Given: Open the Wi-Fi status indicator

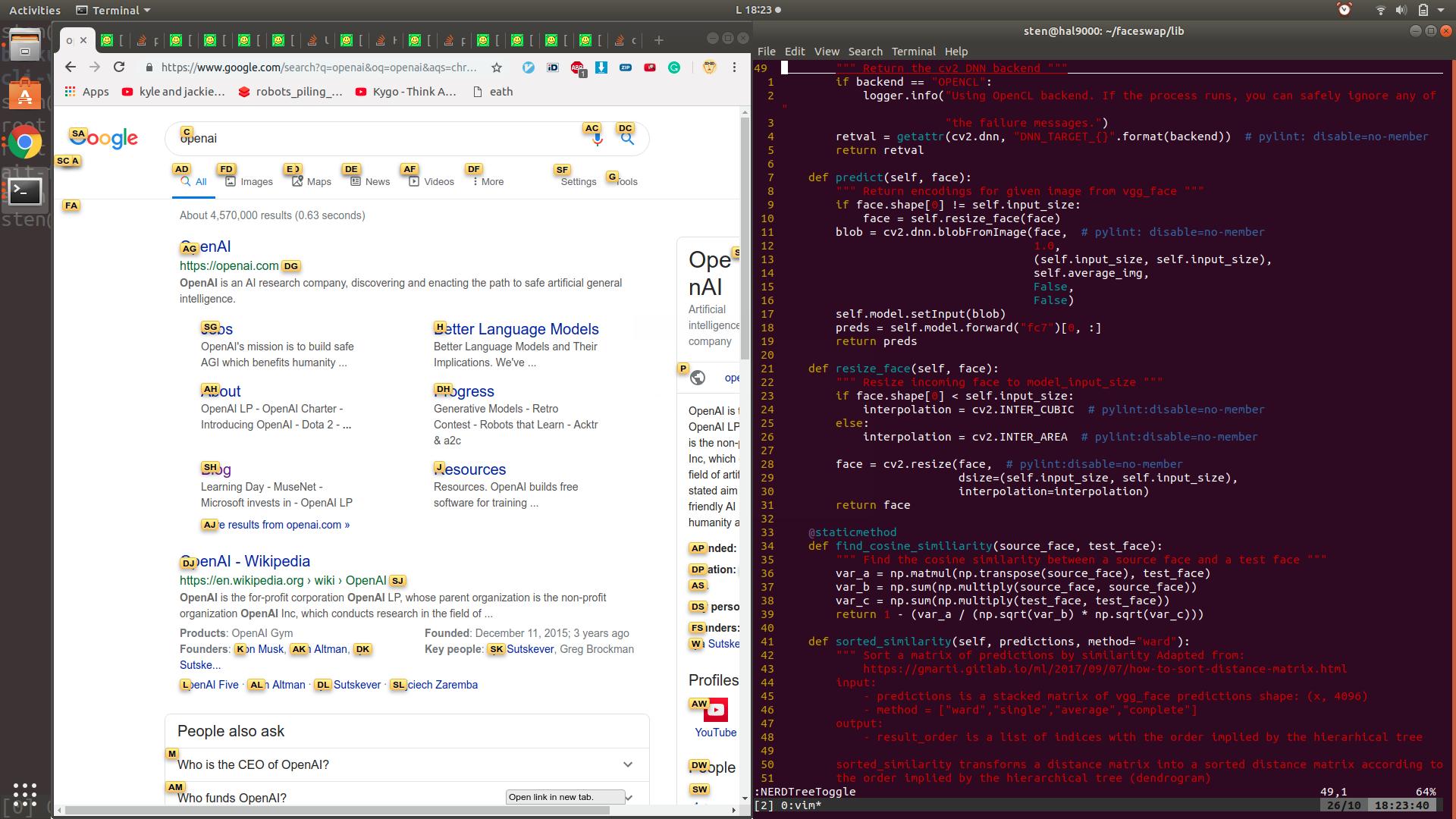Looking at the screenshot, I should point(1381,10).
